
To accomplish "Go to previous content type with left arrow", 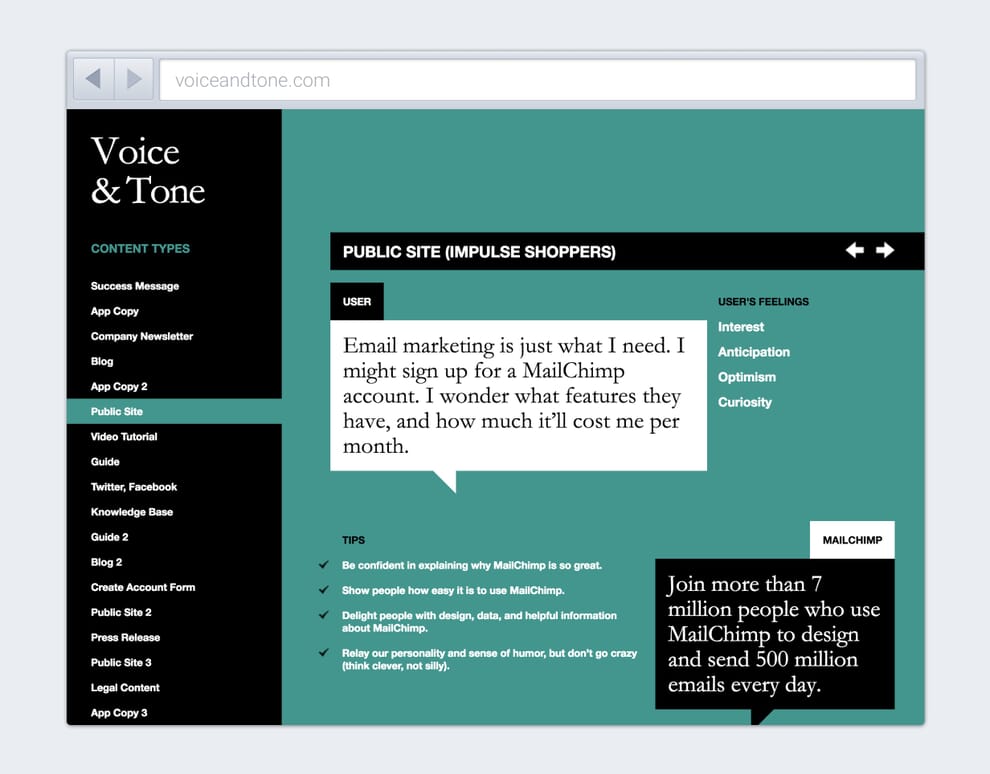I will [855, 250].
